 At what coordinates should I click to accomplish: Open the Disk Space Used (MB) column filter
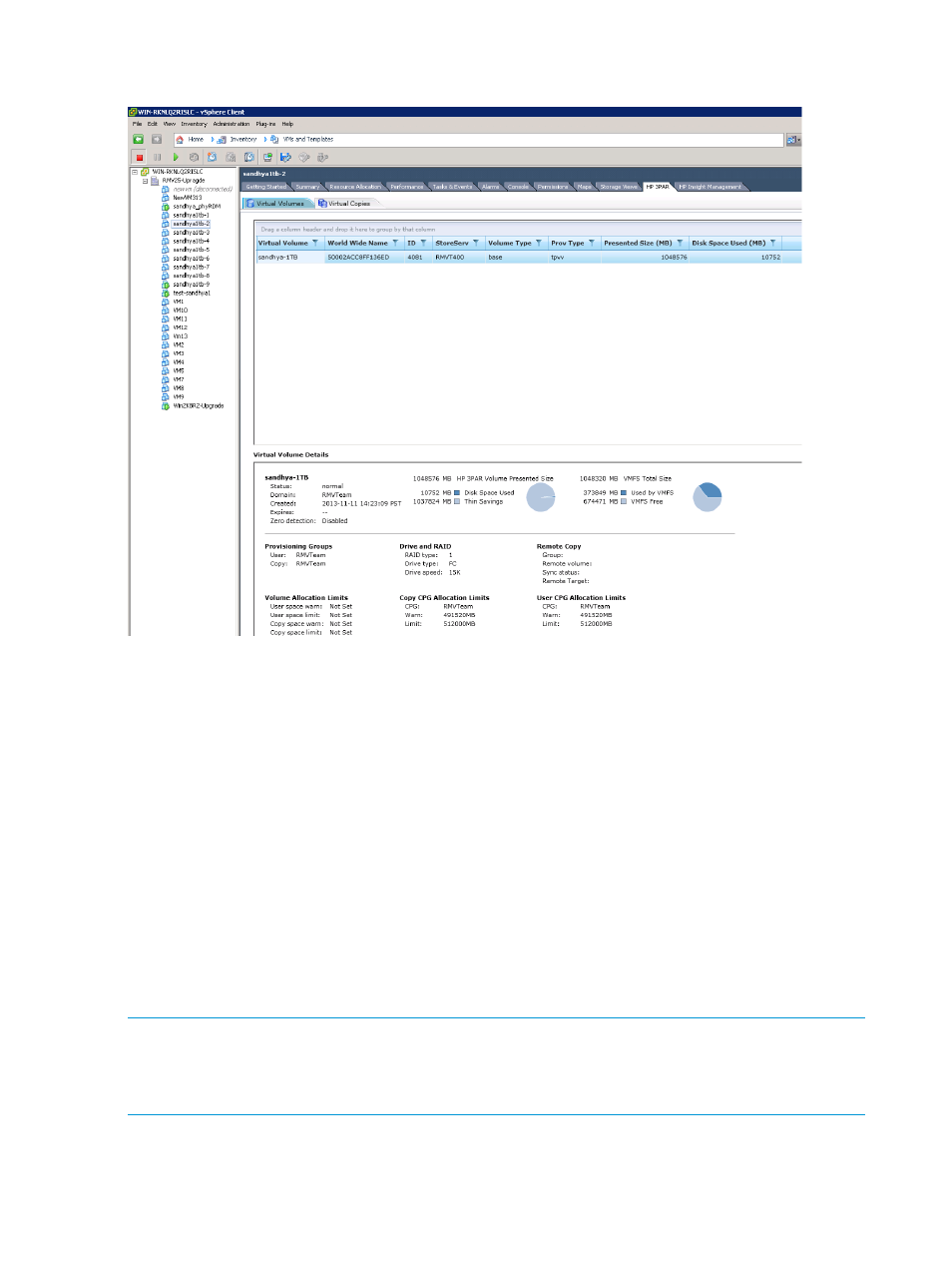pyautogui.click(x=772, y=243)
